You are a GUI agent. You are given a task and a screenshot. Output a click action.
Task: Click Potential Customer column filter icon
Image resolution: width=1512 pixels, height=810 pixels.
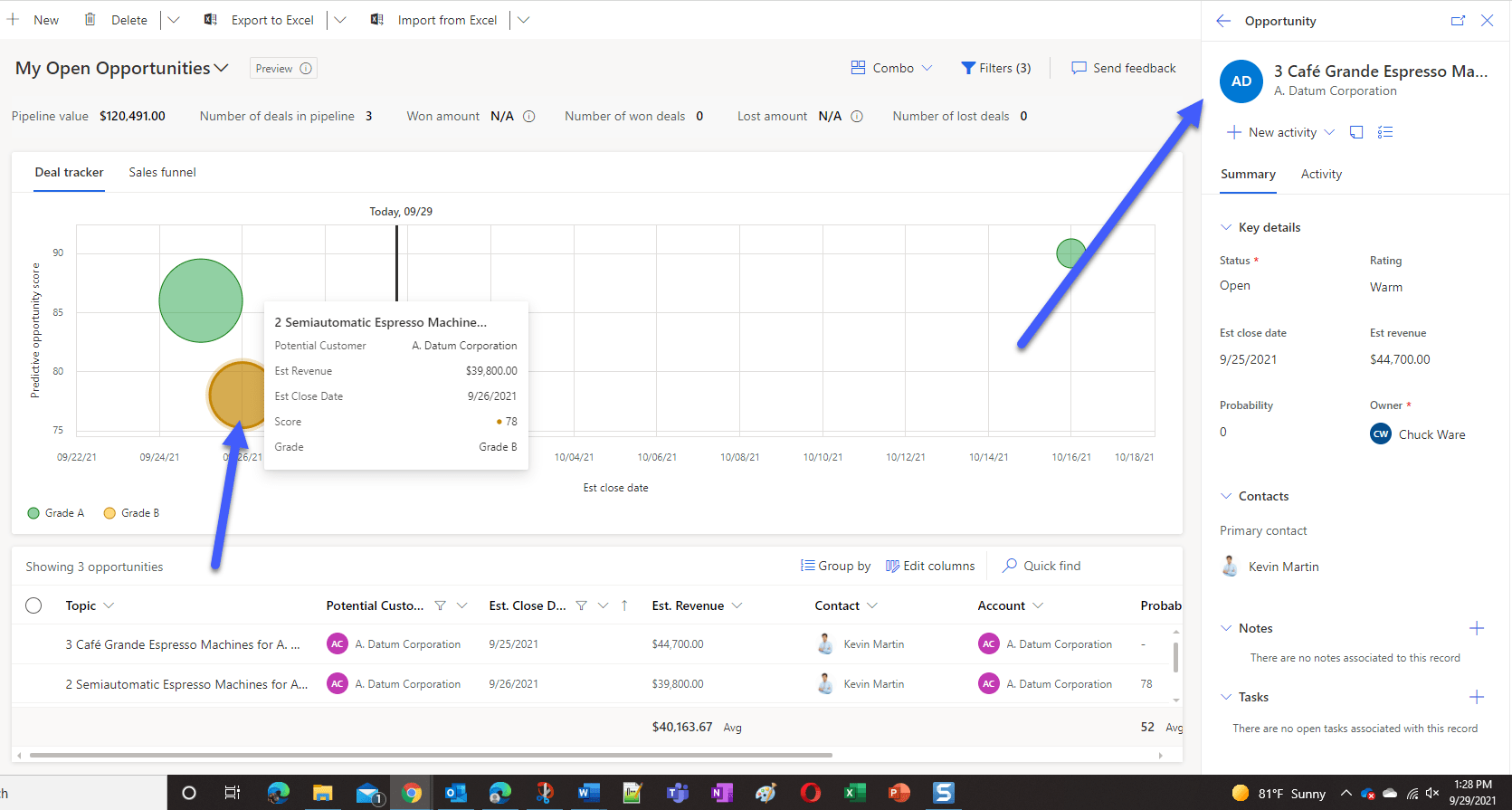tap(440, 605)
